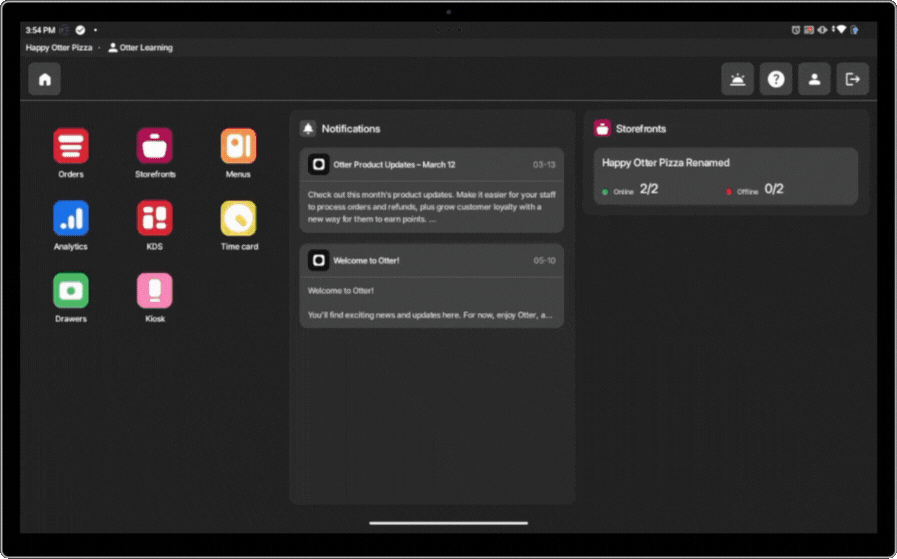This screenshot has height=559, width=897.
Task: Click the Happy Otter Pizza store name
Action: click(59, 47)
